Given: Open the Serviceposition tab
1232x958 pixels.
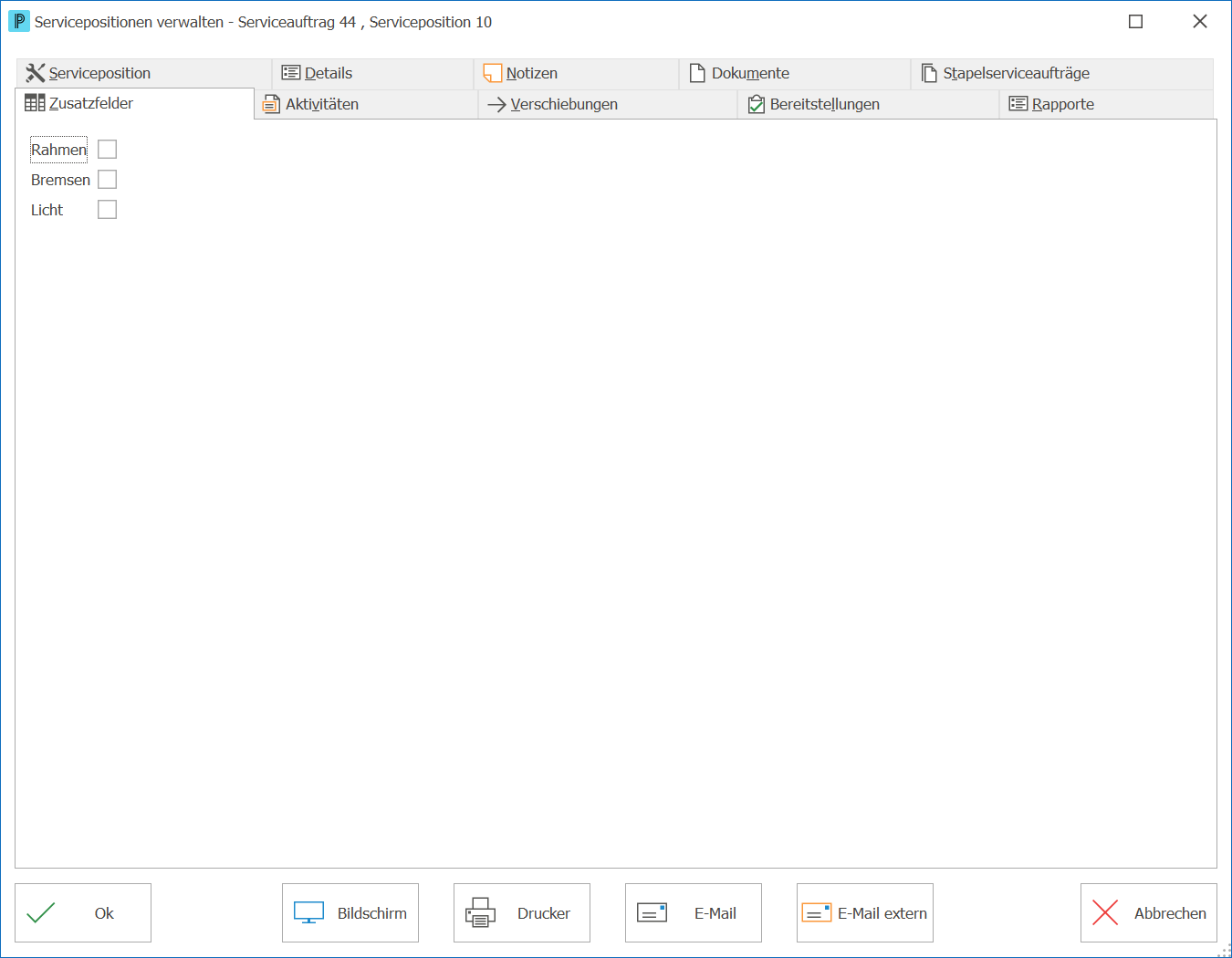Looking at the screenshot, I should pos(144,74).
